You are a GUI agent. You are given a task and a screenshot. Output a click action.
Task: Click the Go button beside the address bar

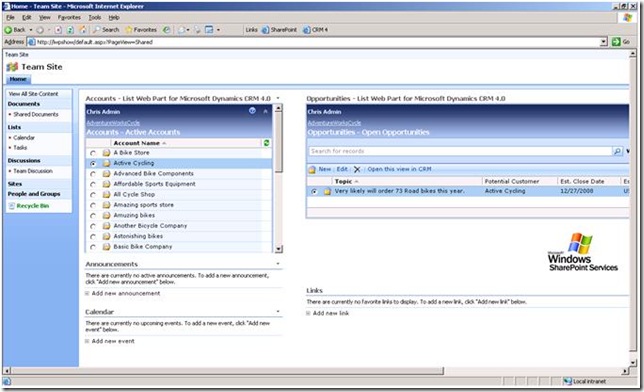621,42
